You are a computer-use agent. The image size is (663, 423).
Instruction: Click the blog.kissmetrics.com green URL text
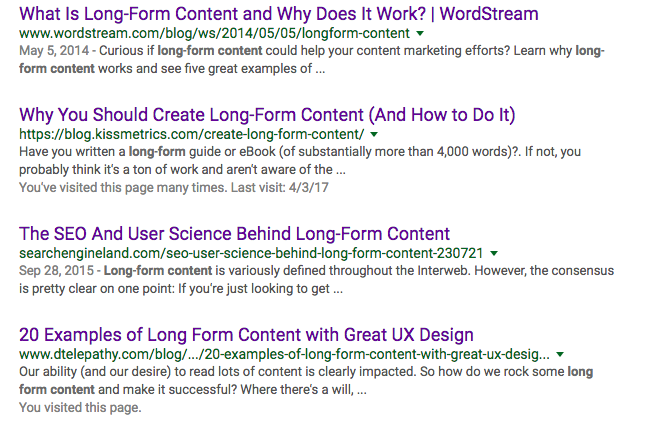[x=192, y=135]
